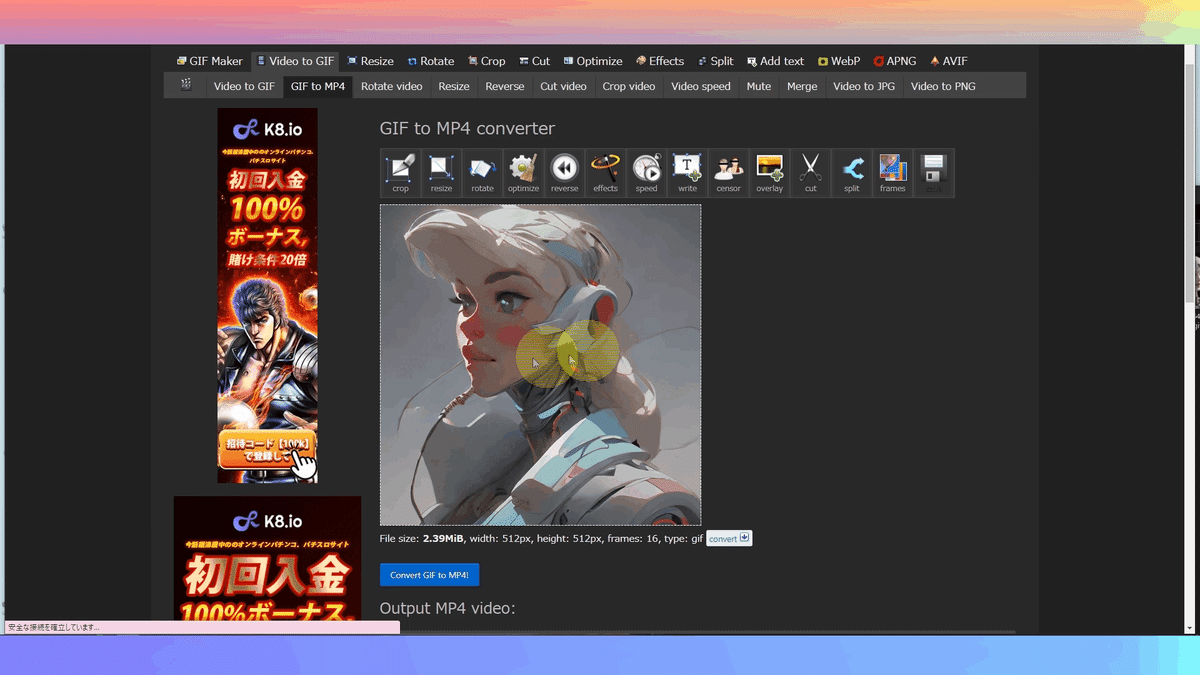Select the speed tool stopwatch icon
The width and height of the screenshot is (1200, 675).
(x=646, y=173)
